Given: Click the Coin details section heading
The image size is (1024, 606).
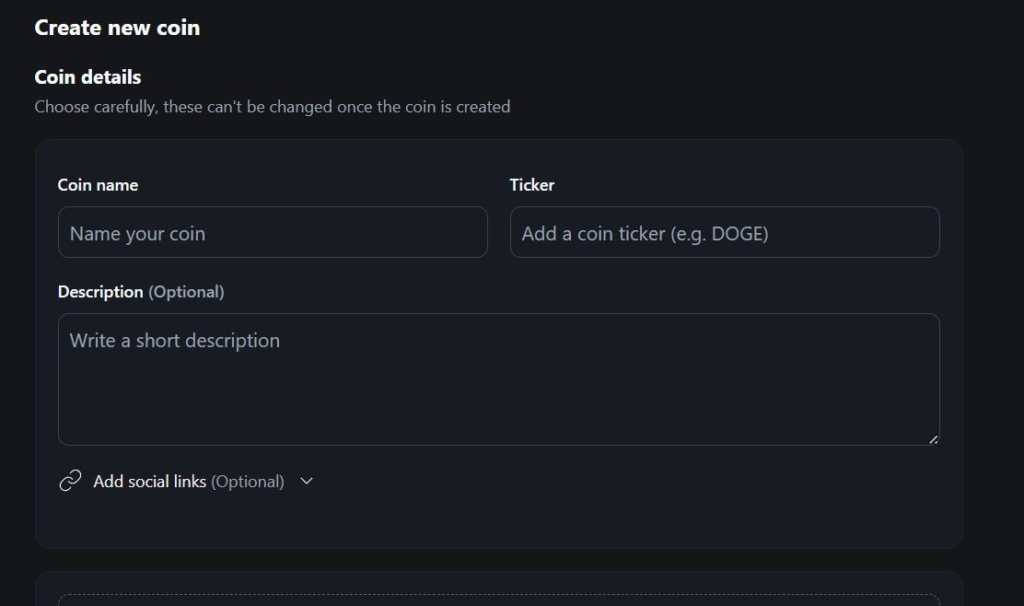Looking at the screenshot, I should point(88,77).
